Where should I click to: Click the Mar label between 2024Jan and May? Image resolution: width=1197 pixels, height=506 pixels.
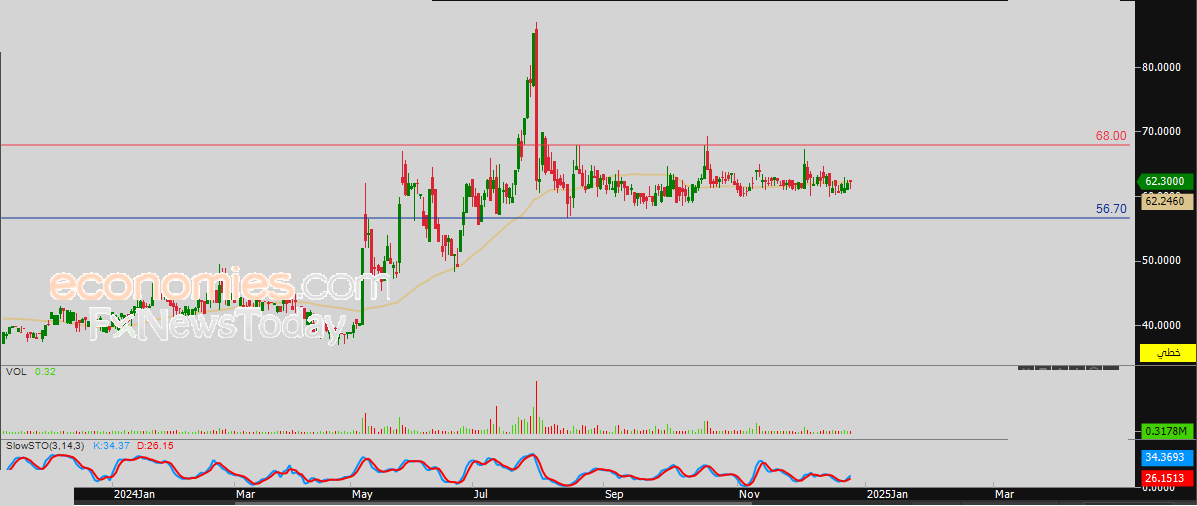click(x=246, y=495)
